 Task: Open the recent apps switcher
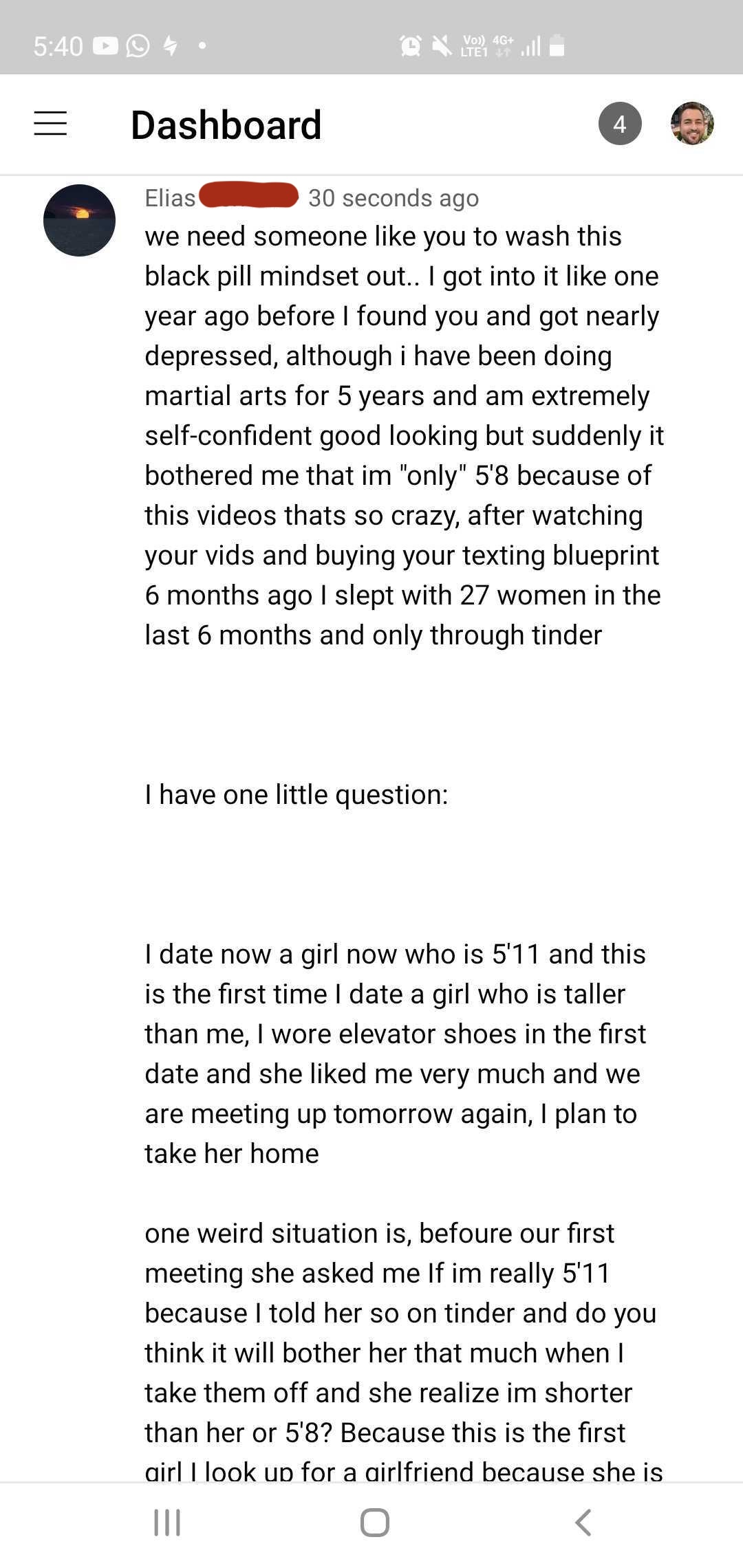[167, 1522]
